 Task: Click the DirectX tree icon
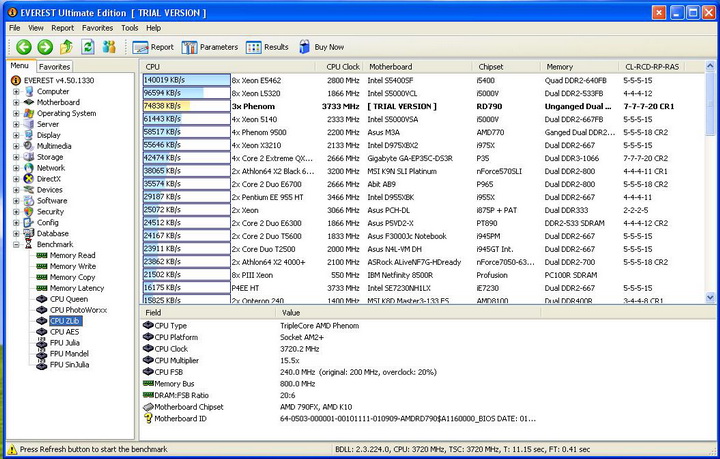tap(29, 179)
